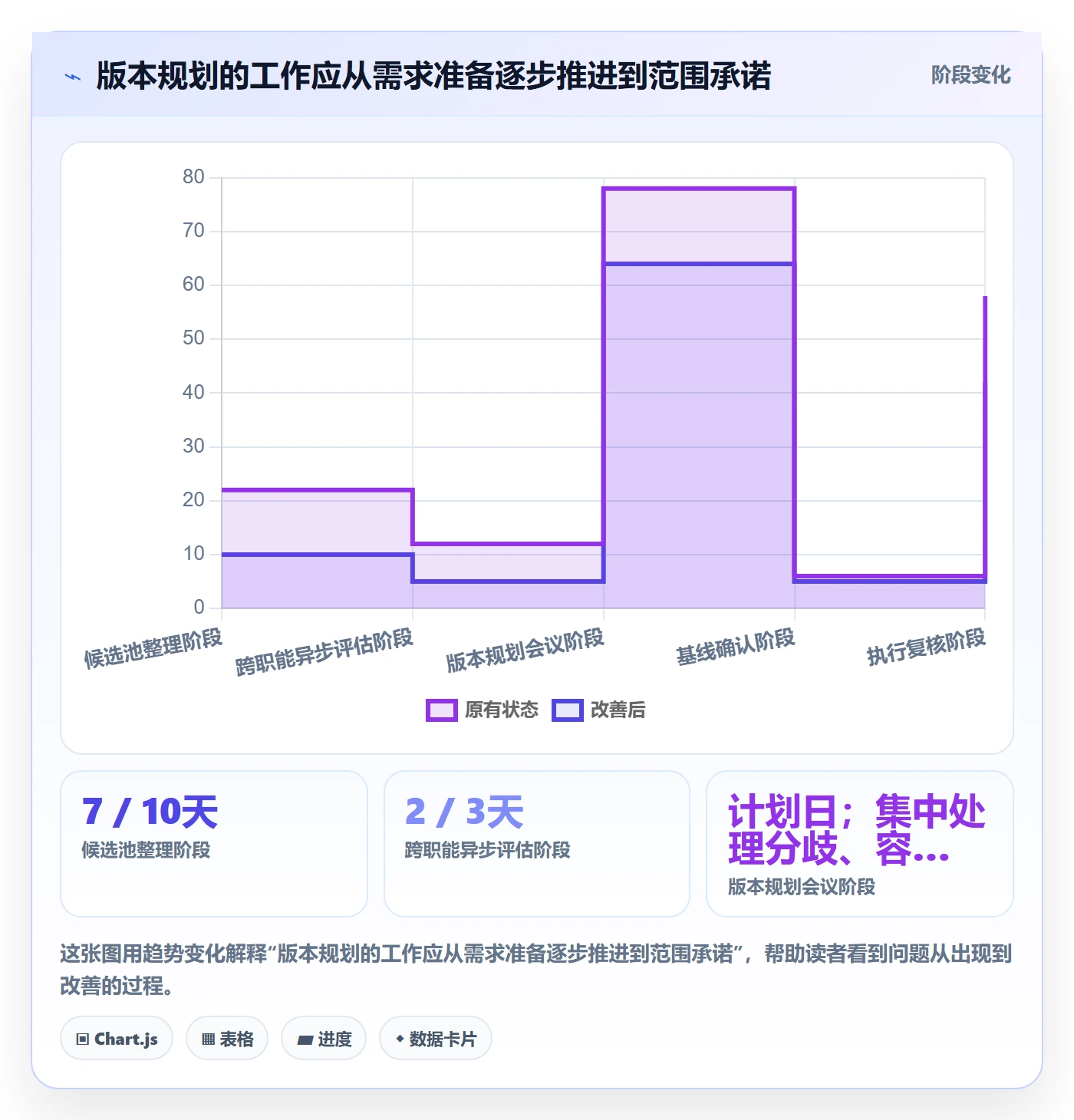Click the 基线确认阶段 x-axis label

click(x=736, y=647)
